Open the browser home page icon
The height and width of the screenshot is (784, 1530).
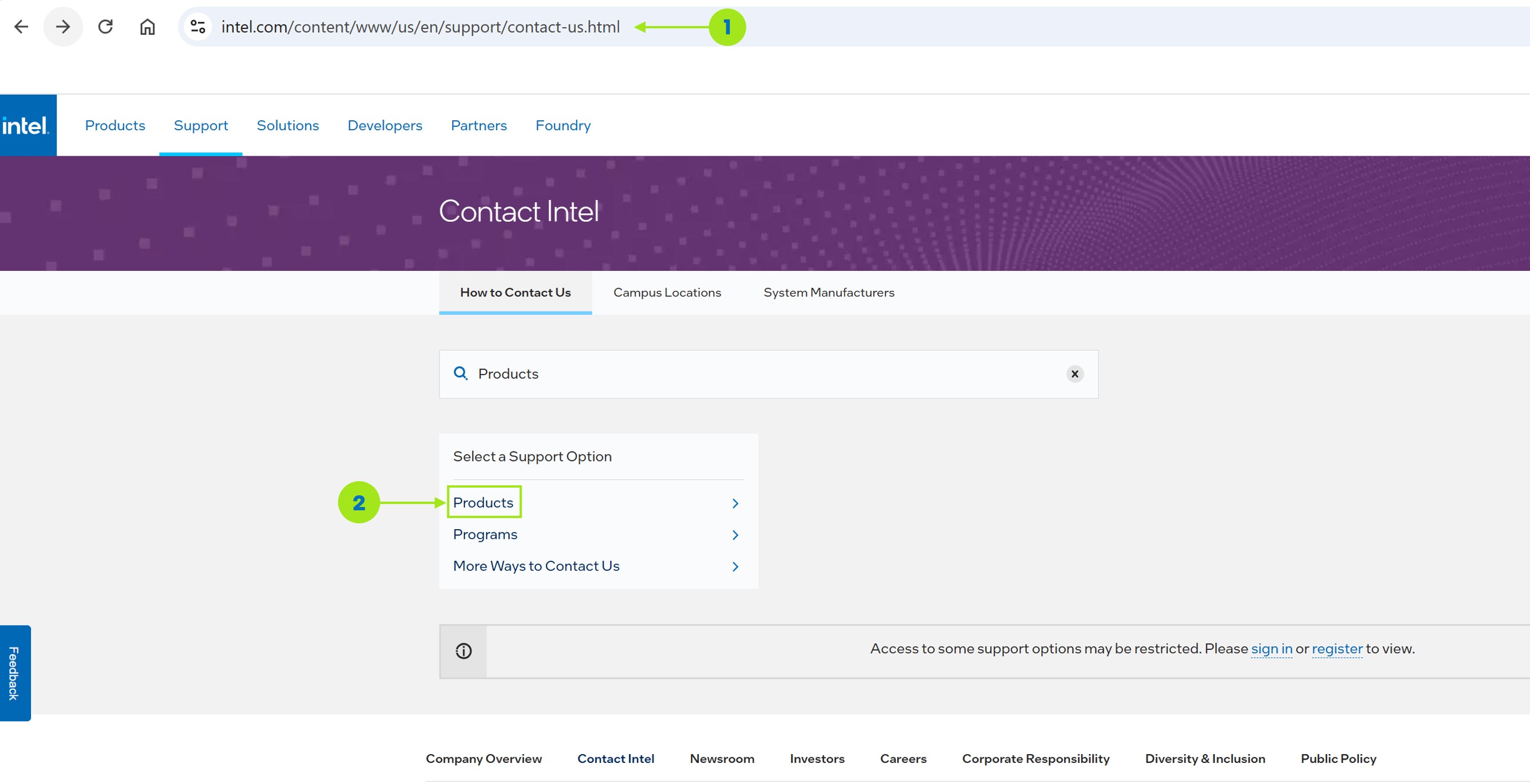147,27
